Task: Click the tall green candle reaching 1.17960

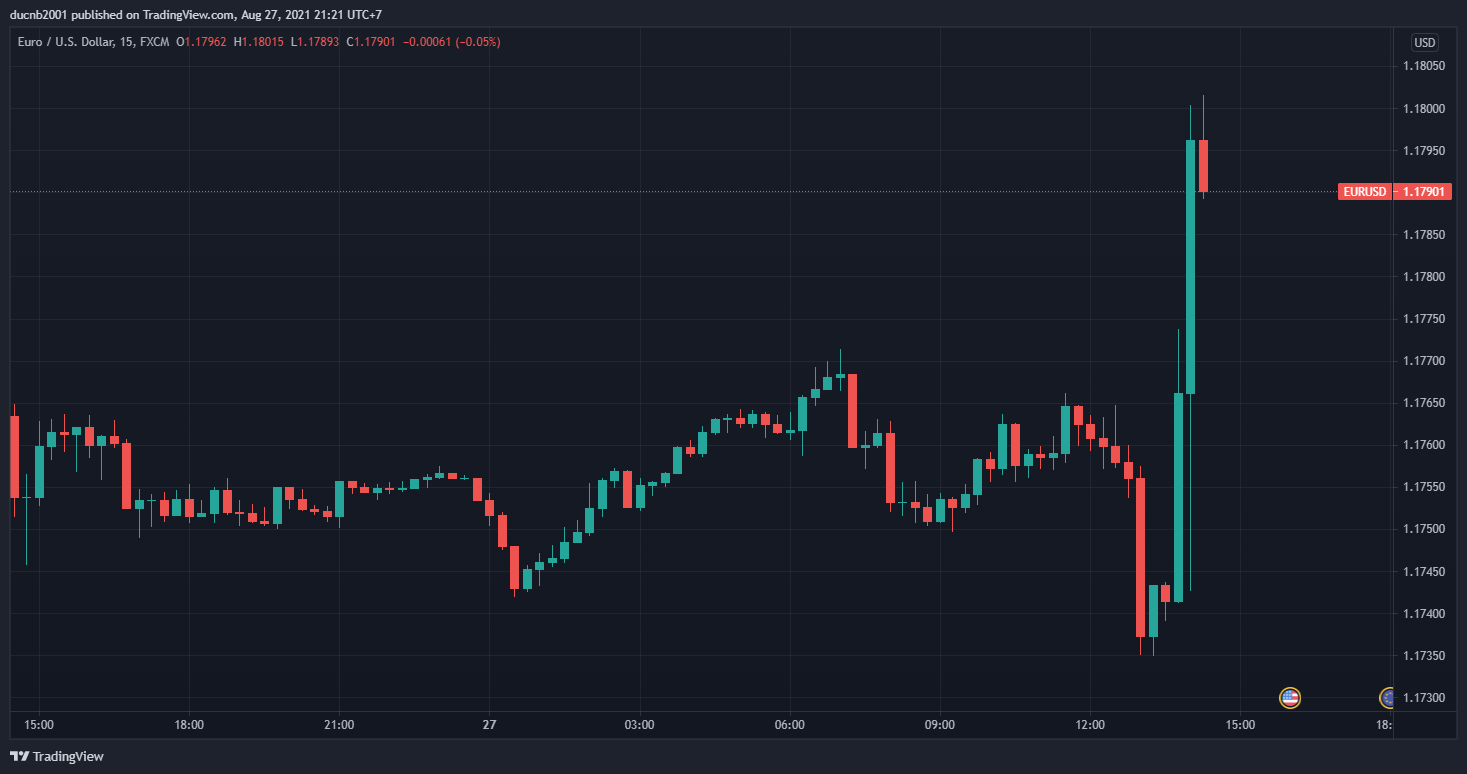Action: pos(1191,267)
